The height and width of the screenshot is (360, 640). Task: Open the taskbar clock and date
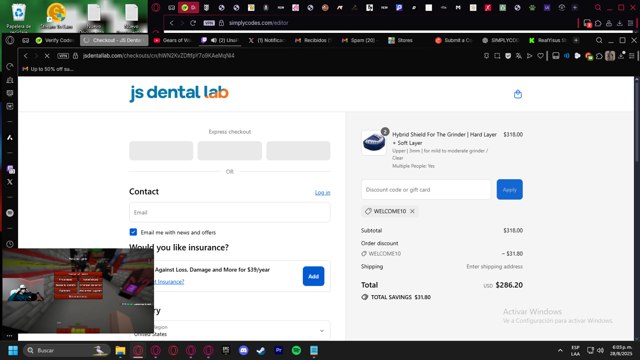621,350
